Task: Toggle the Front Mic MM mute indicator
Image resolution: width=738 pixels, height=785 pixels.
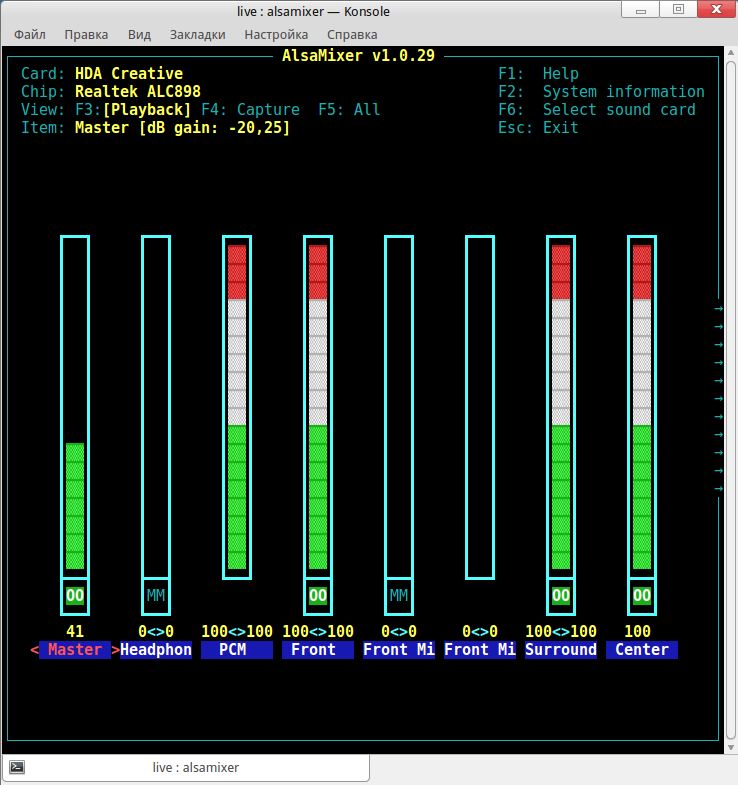Action: click(x=399, y=595)
